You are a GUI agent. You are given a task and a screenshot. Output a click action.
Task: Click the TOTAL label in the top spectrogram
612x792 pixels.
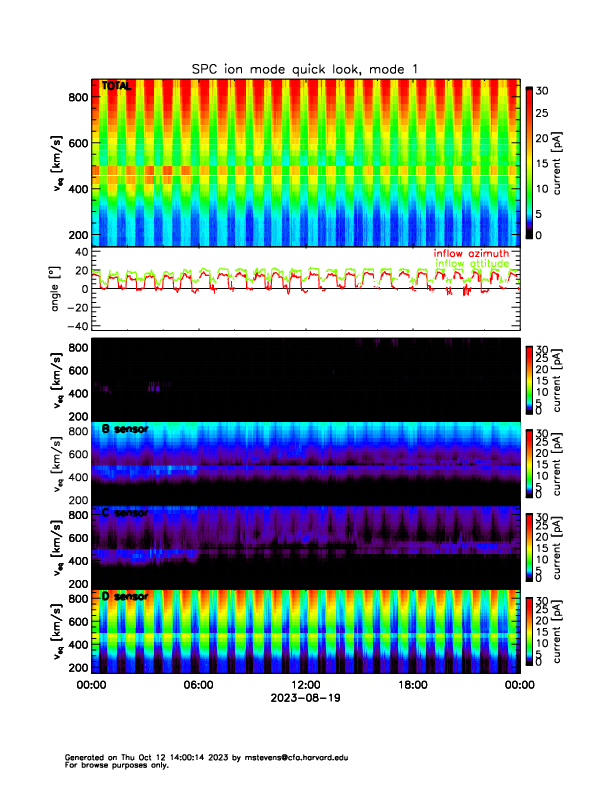click(x=116, y=87)
